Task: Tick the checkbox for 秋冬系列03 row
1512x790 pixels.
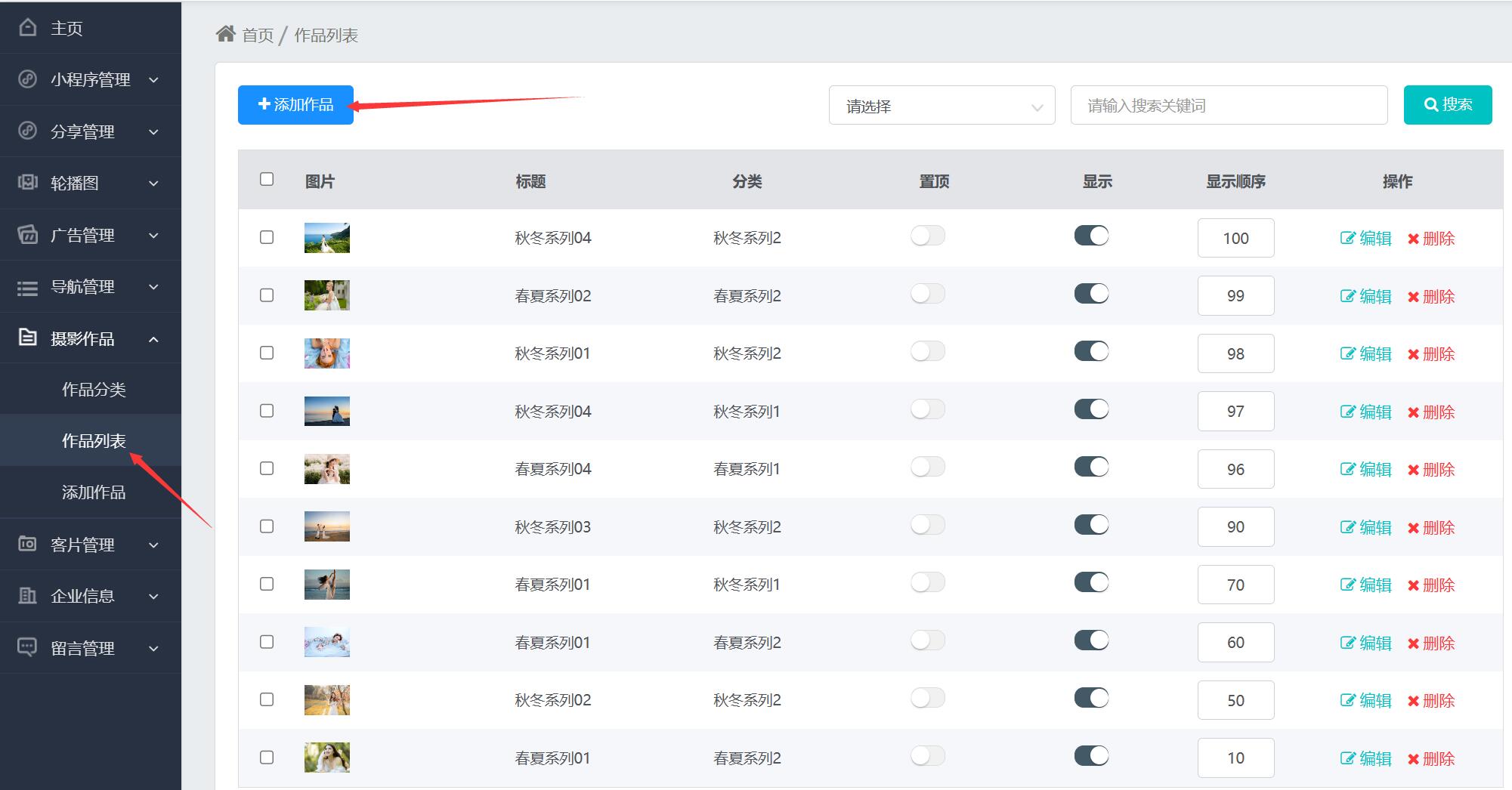Action: tap(267, 526)
